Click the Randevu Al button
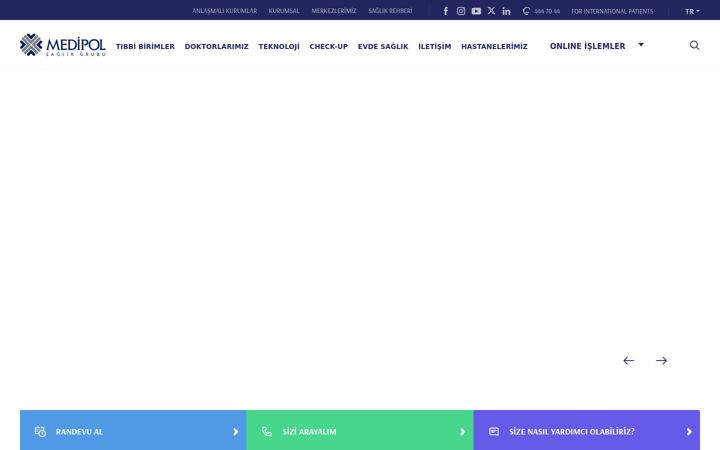 [x=133, y=430]
